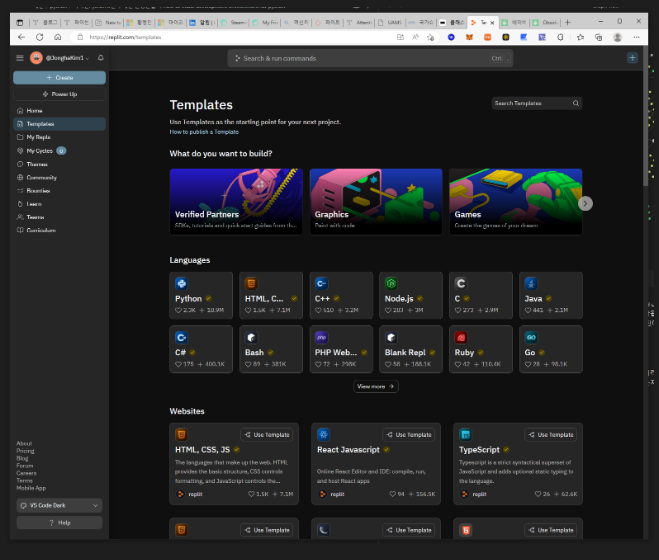The height and width of the screenshot is (560, 659).
Task: Select the Ruby language template
Action: (481, 349)
